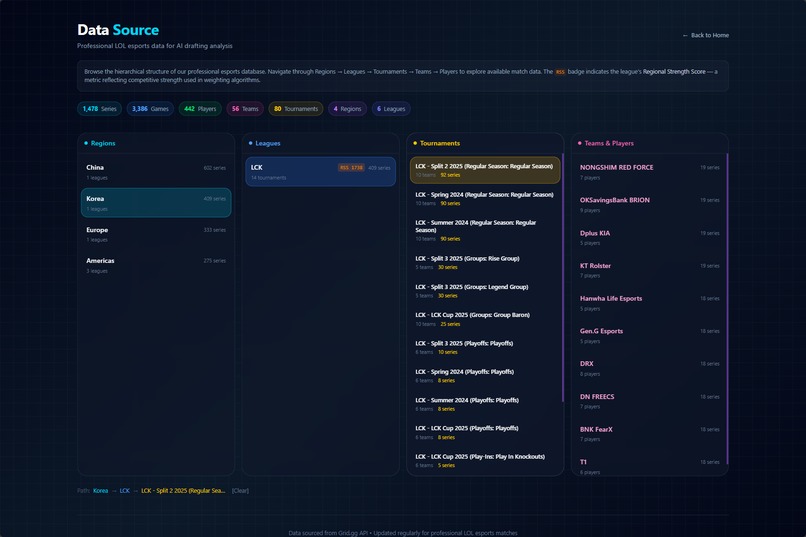806x537 pixels.
Task: Click the Tournaments panel scrollbar
Action: [x=563, y=277]
